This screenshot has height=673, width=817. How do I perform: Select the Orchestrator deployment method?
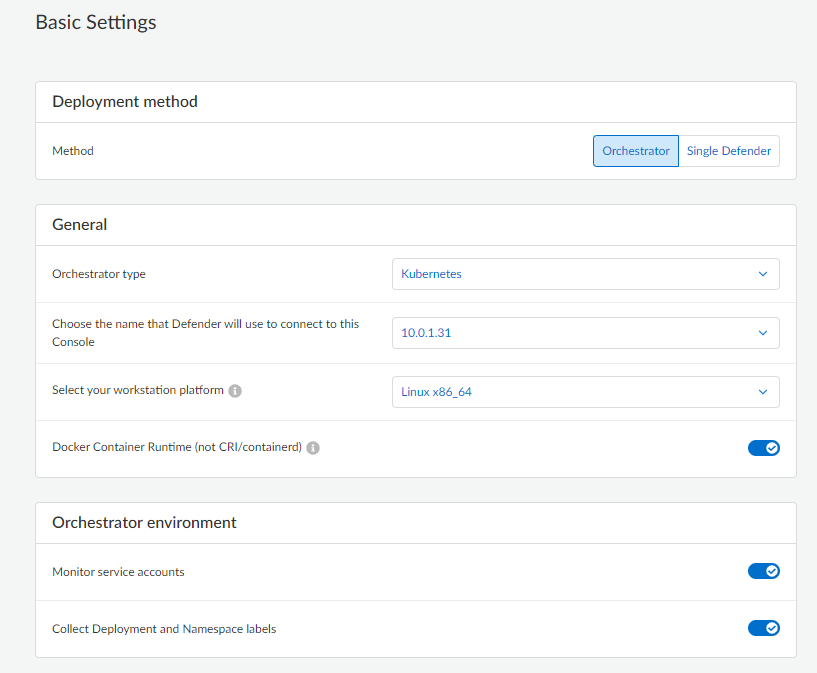(635, 151)
